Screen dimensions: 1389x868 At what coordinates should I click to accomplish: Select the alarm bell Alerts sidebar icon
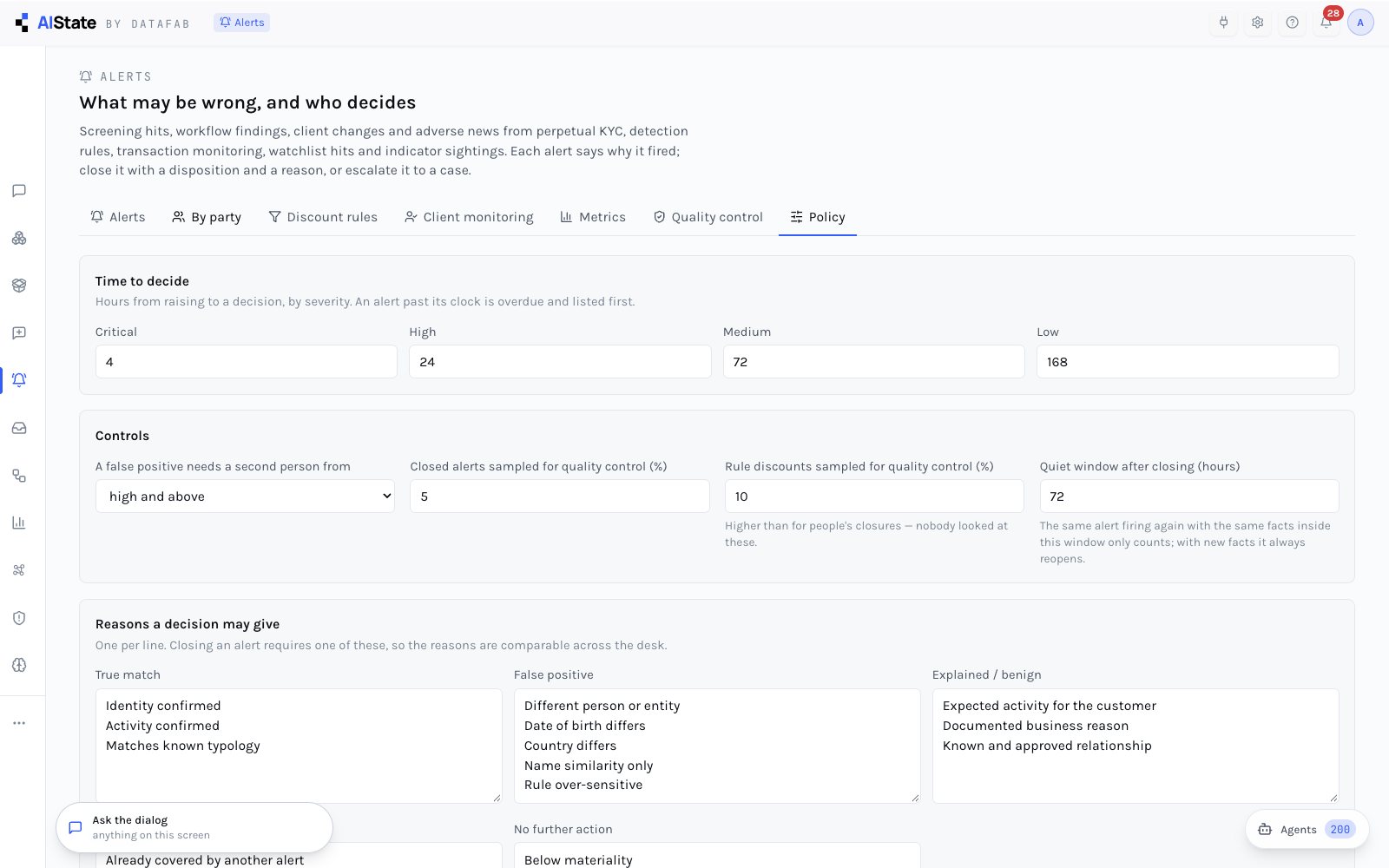(19, 380)
